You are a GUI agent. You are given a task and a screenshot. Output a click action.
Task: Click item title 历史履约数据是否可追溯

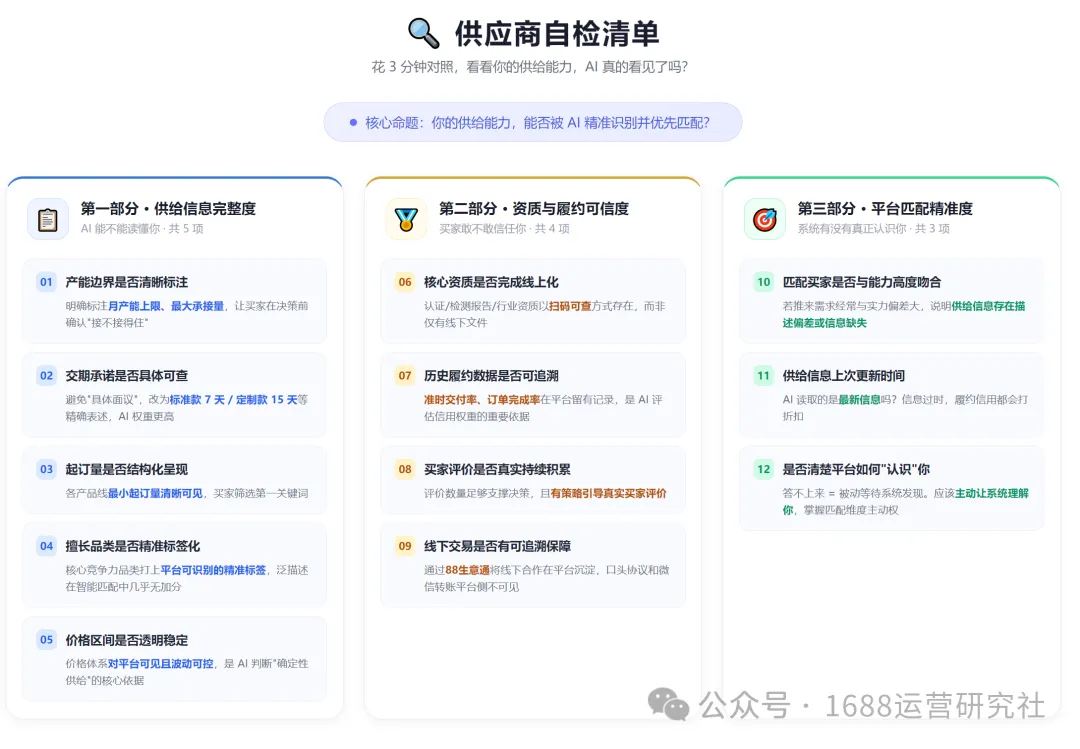click(491, 376)
